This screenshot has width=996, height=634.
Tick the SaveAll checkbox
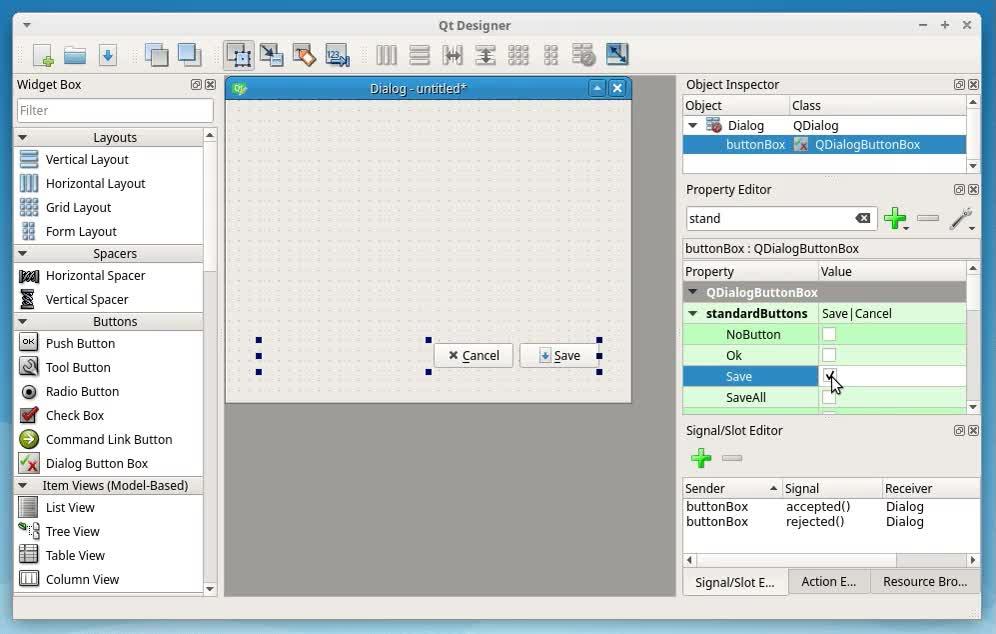829,397
